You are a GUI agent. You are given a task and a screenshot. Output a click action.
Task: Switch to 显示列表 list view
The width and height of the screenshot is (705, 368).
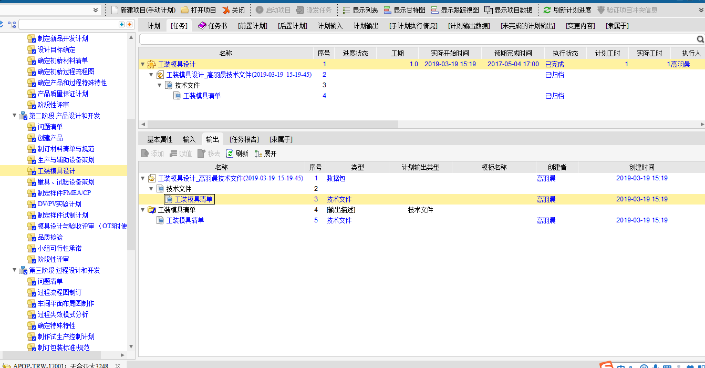(360, 10)
